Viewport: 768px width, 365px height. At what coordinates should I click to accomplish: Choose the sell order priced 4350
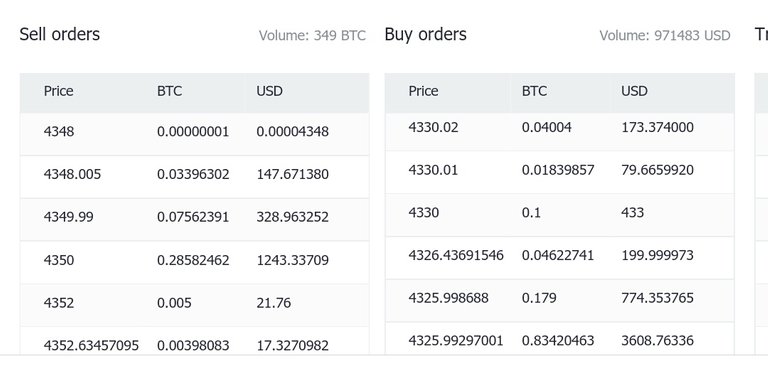tap(194, 262)
